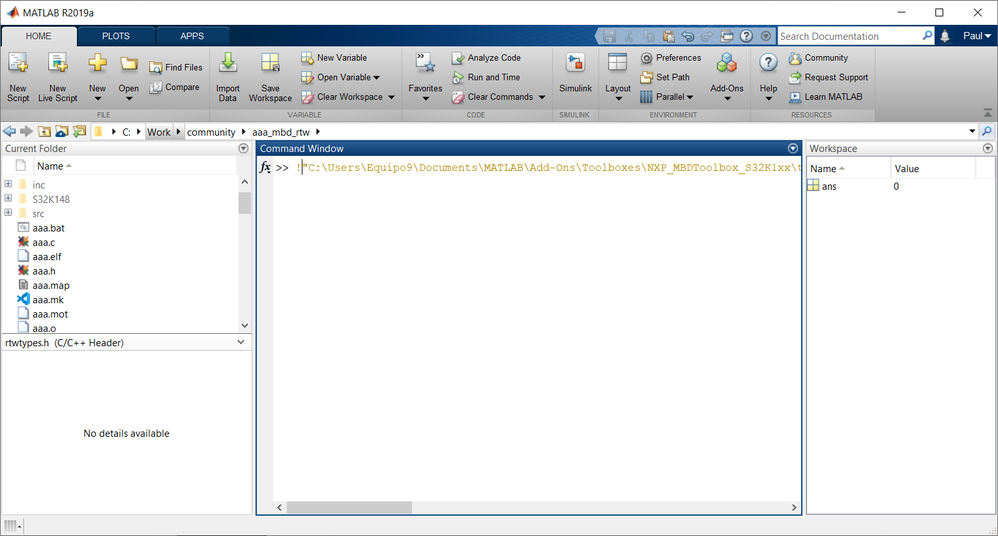Open the Layout menu
The height and width of the screenshot is (536, 998).
pos(617,78)
